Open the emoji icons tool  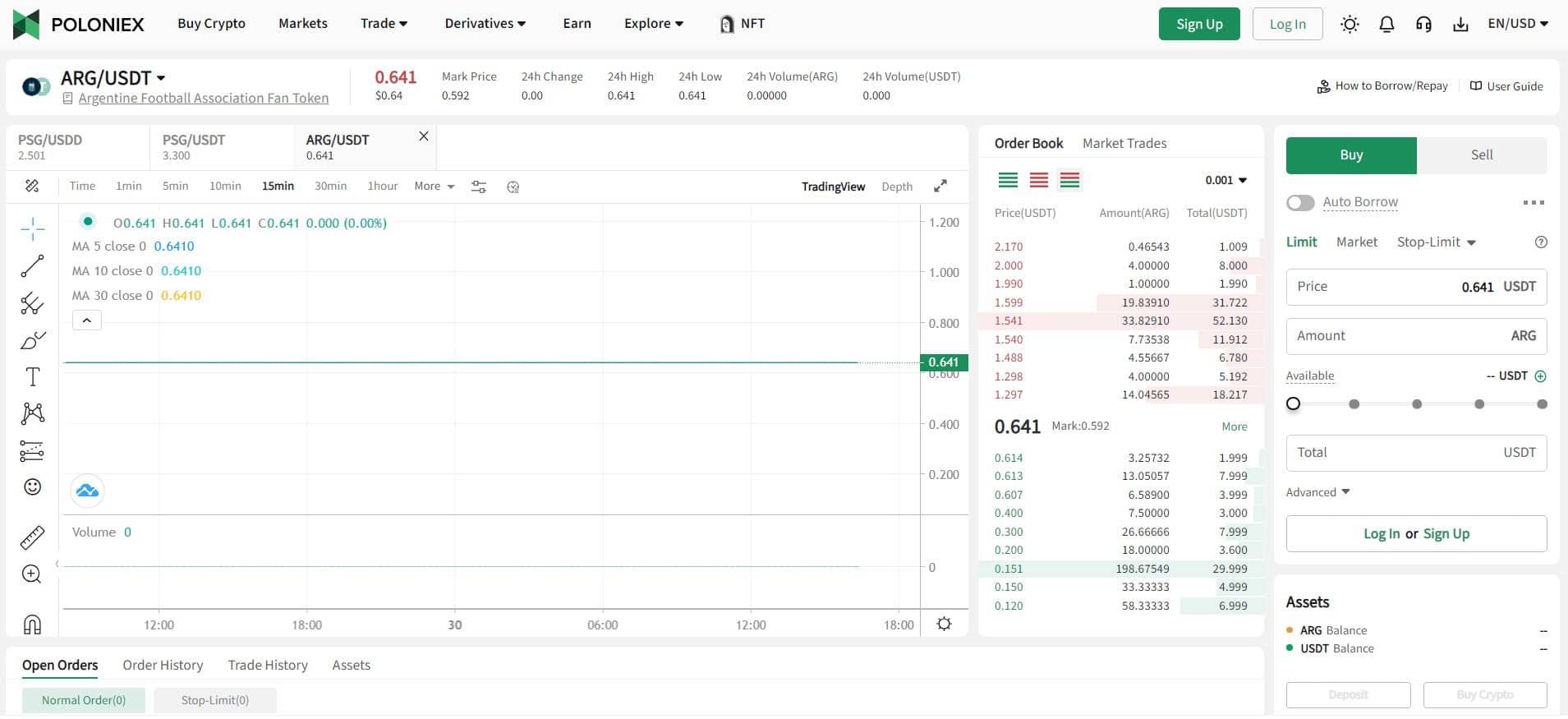(33, 487)
